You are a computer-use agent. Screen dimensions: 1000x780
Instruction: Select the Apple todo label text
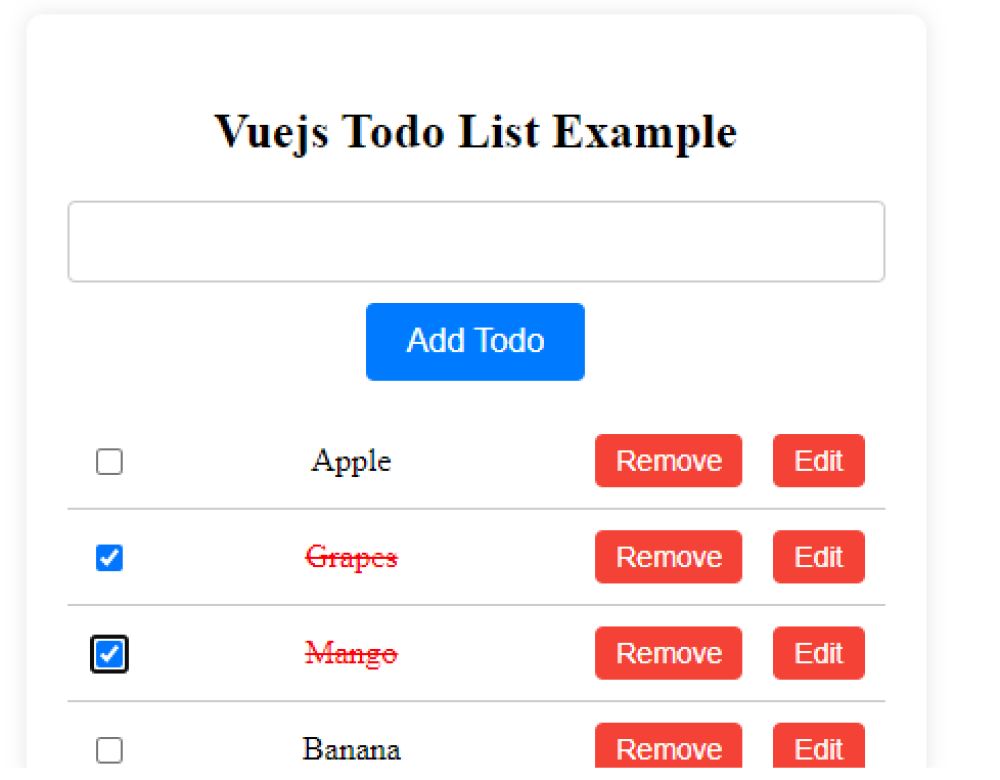click(351, 461)
